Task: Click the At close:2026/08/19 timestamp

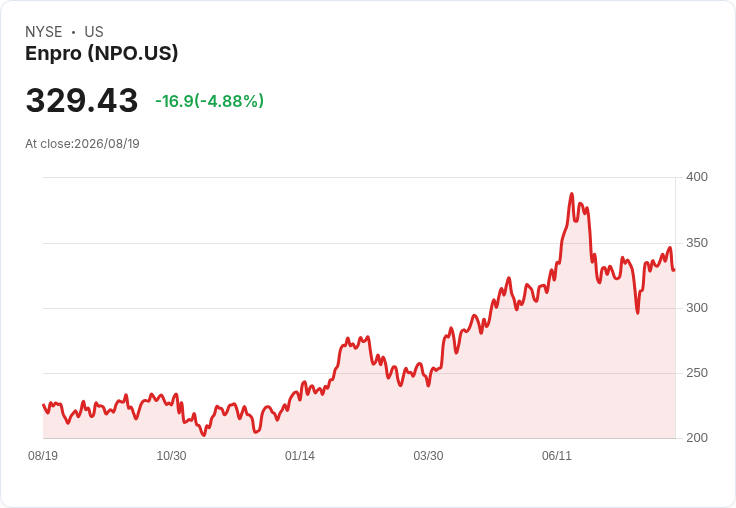Action: click(82, 144)
